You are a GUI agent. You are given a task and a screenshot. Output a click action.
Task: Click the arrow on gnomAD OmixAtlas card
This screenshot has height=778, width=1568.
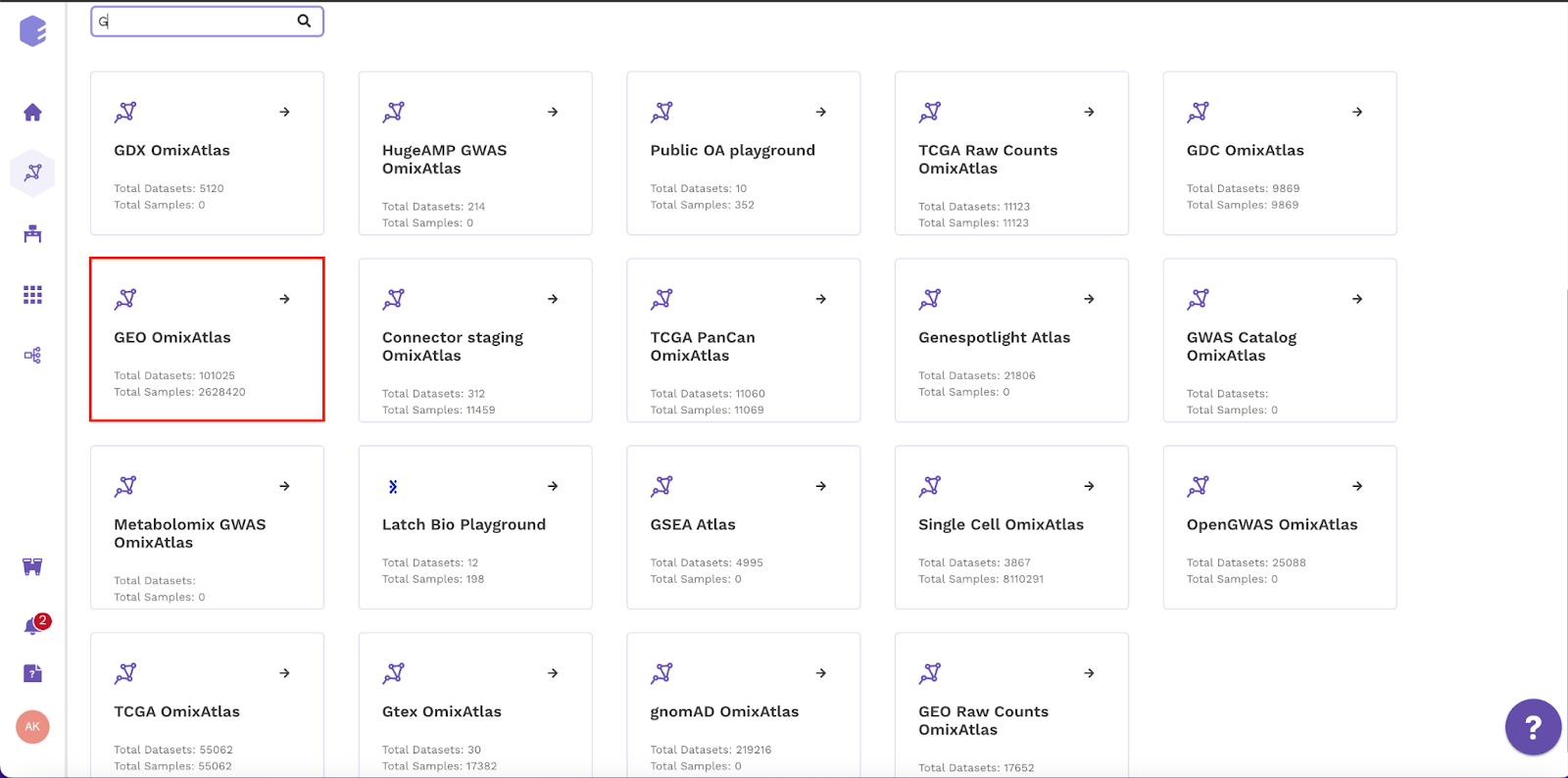(821, 673)
